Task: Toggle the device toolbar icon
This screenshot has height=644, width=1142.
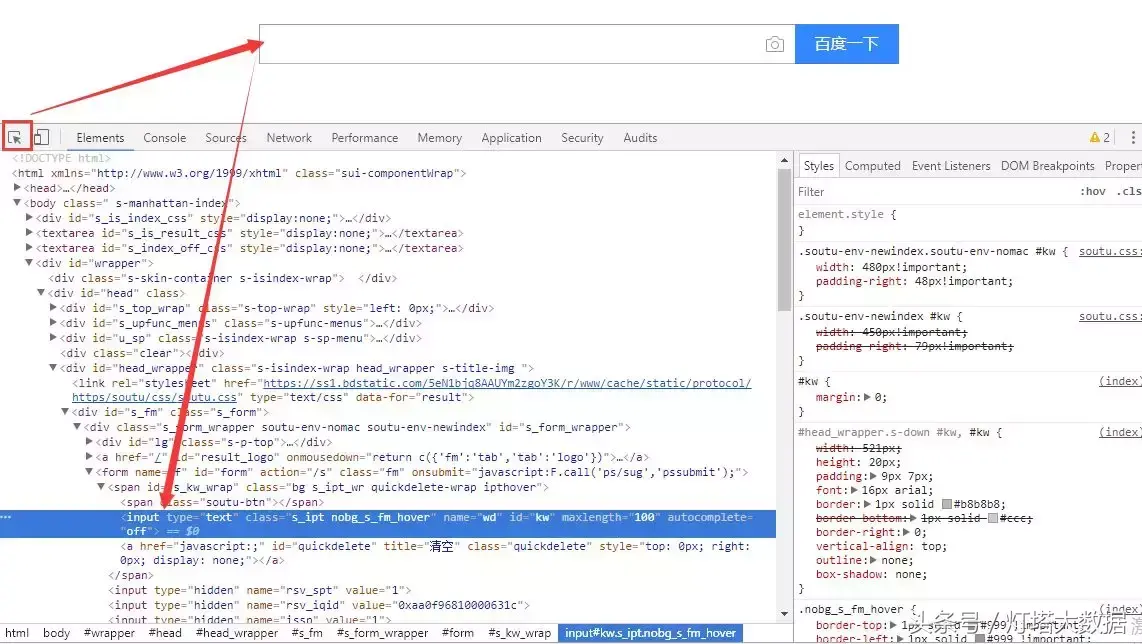Action: [42, 137]
